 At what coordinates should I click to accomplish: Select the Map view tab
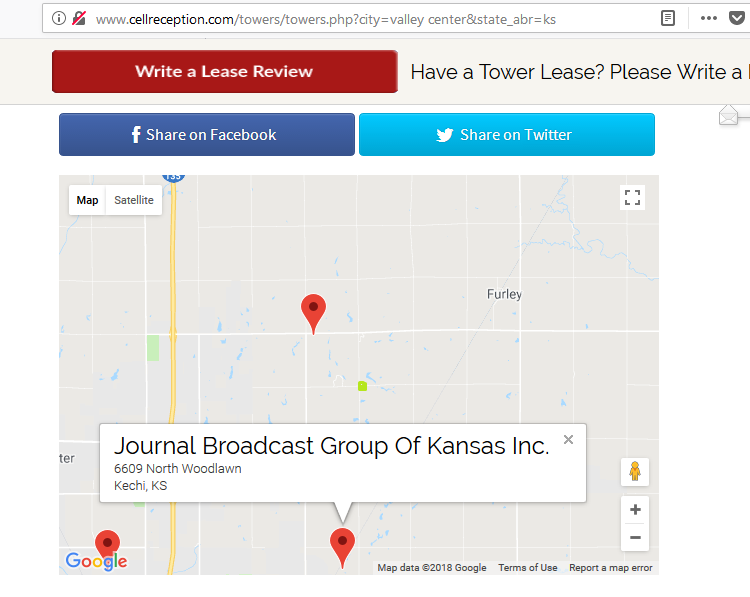pyautogui.click(x=88, y=200)
